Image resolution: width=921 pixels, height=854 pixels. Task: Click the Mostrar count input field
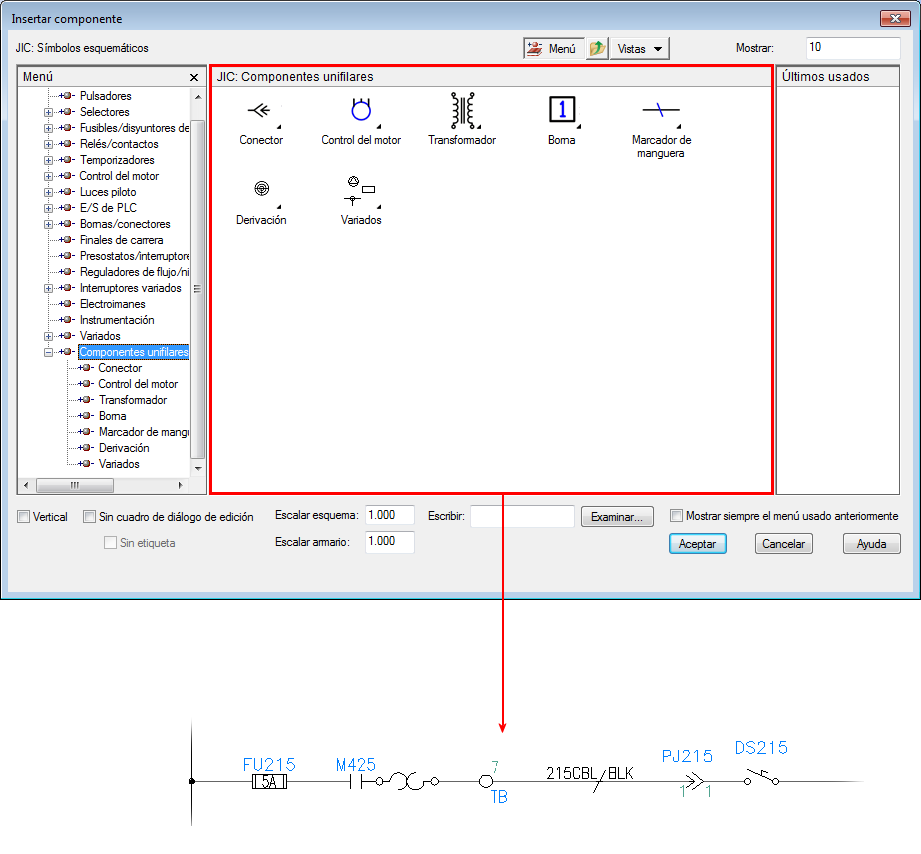(x=853, y=48)
